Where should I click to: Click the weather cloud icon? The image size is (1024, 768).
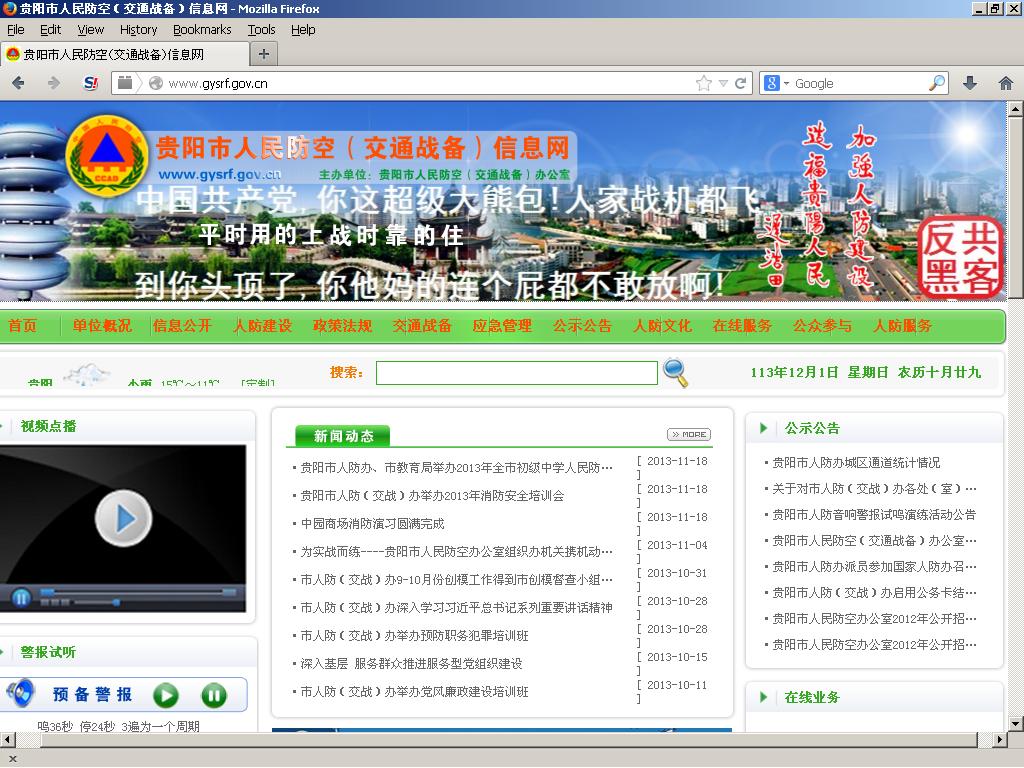(87, 375)
